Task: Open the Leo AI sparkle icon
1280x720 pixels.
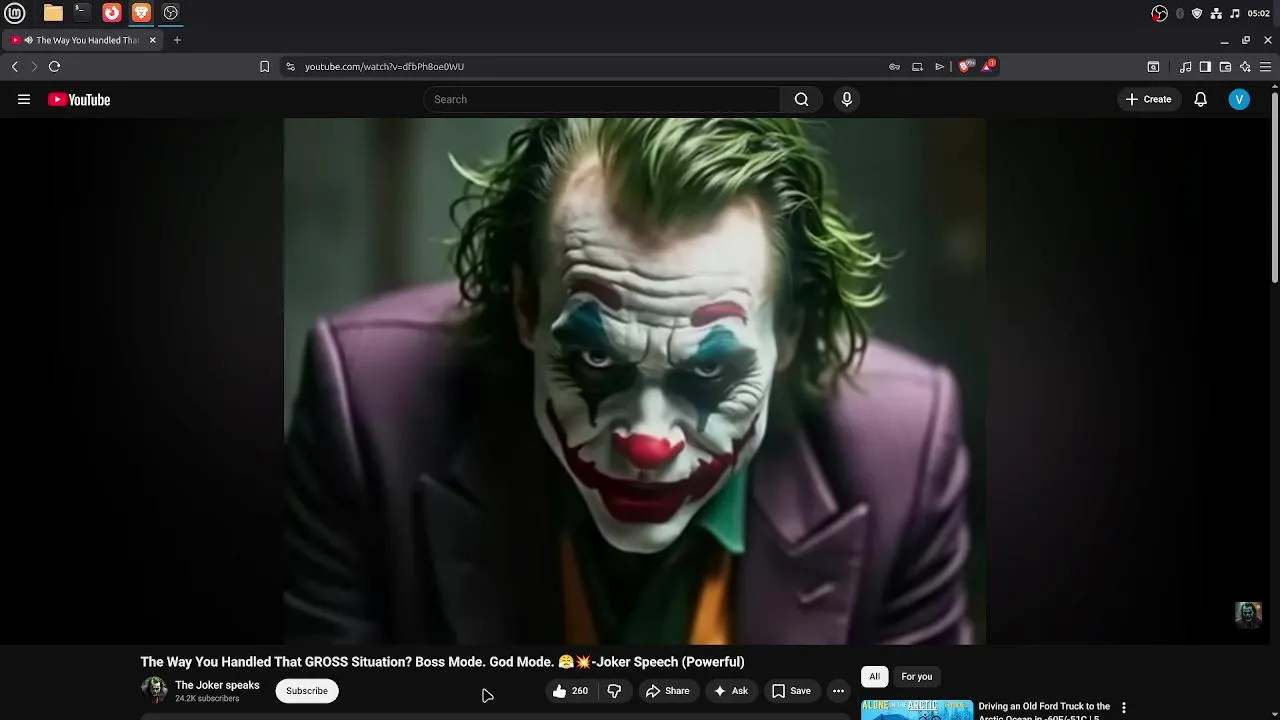Action: click(x=1245, y=67)
